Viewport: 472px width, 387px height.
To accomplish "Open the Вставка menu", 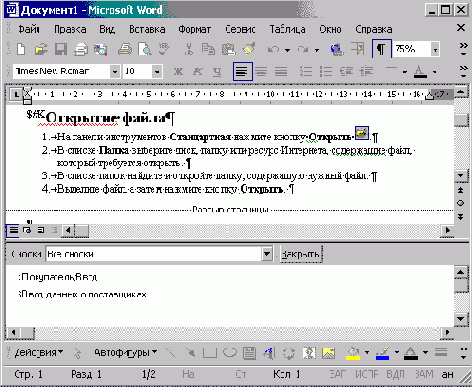I will (x=147, y=29).
